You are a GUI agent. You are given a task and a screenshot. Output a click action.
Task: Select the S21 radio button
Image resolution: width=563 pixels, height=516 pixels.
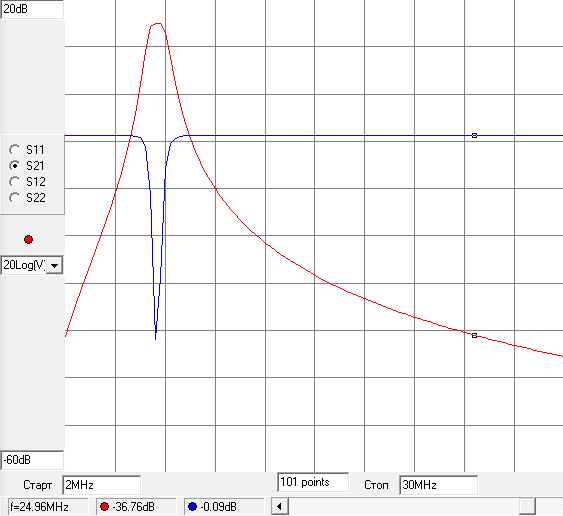[x=15, y=166]
